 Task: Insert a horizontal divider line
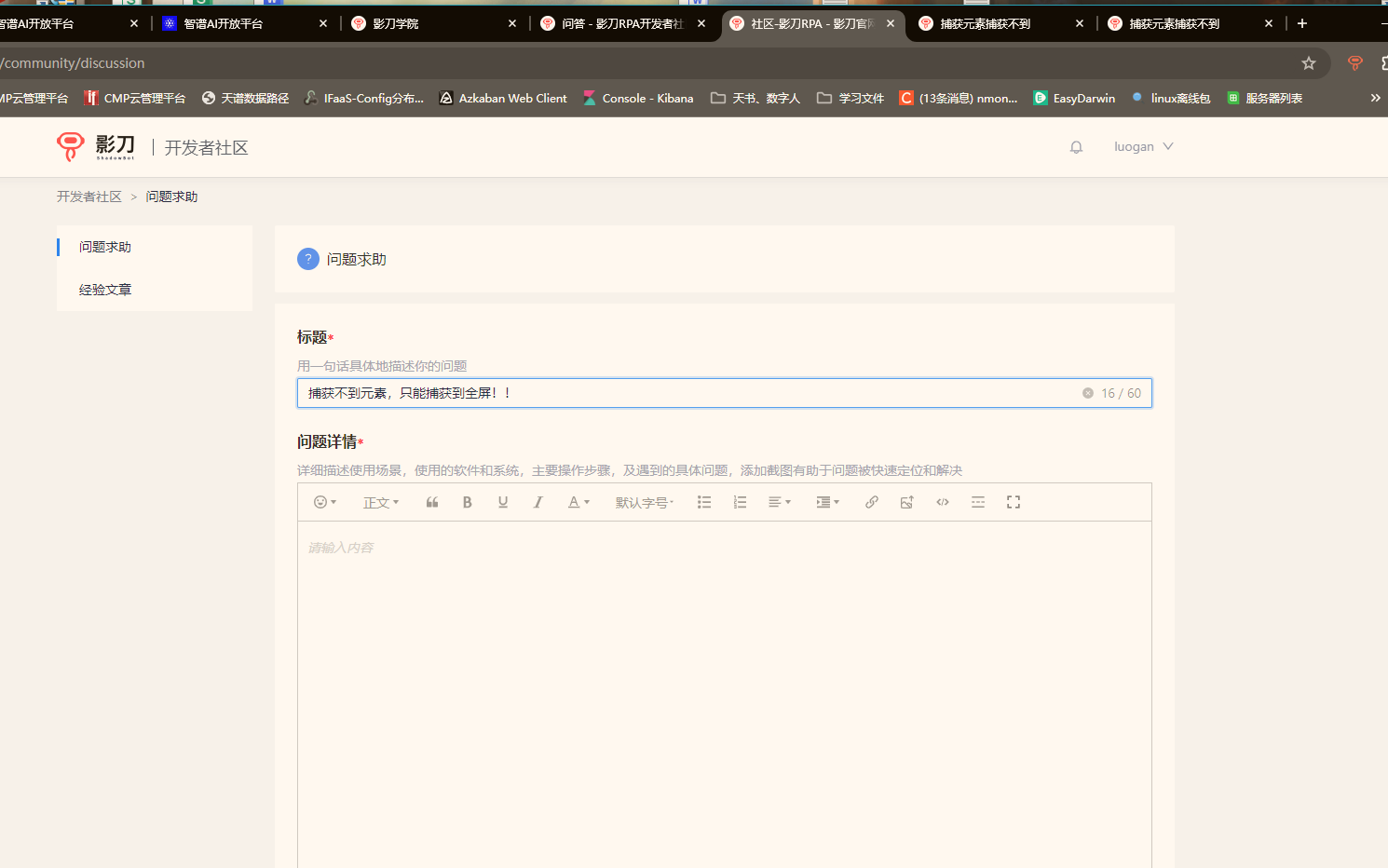978,502
